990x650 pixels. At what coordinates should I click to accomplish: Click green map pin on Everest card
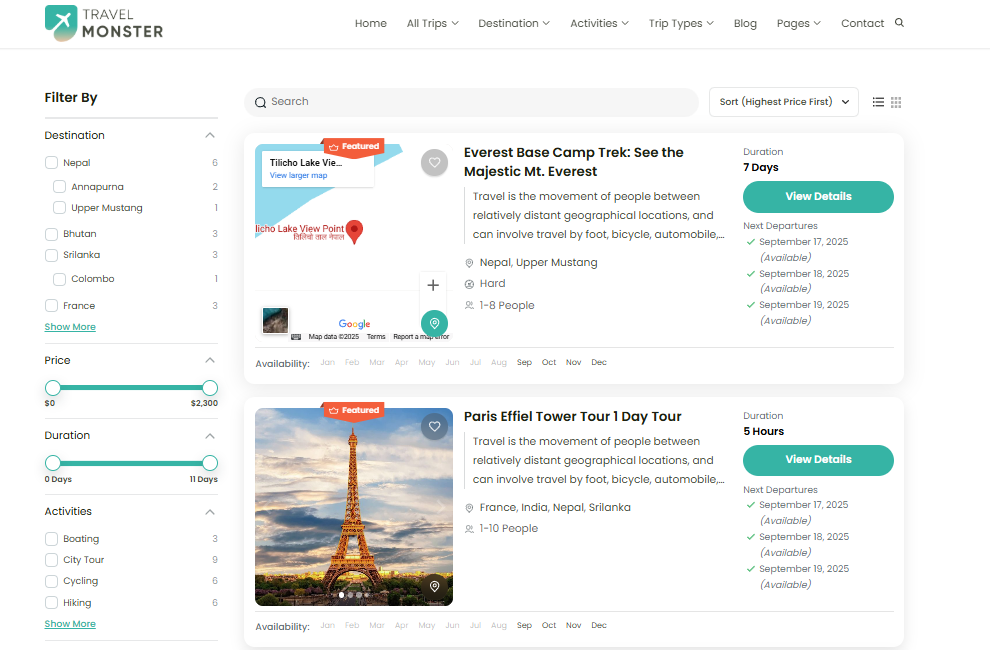point(434,324)
